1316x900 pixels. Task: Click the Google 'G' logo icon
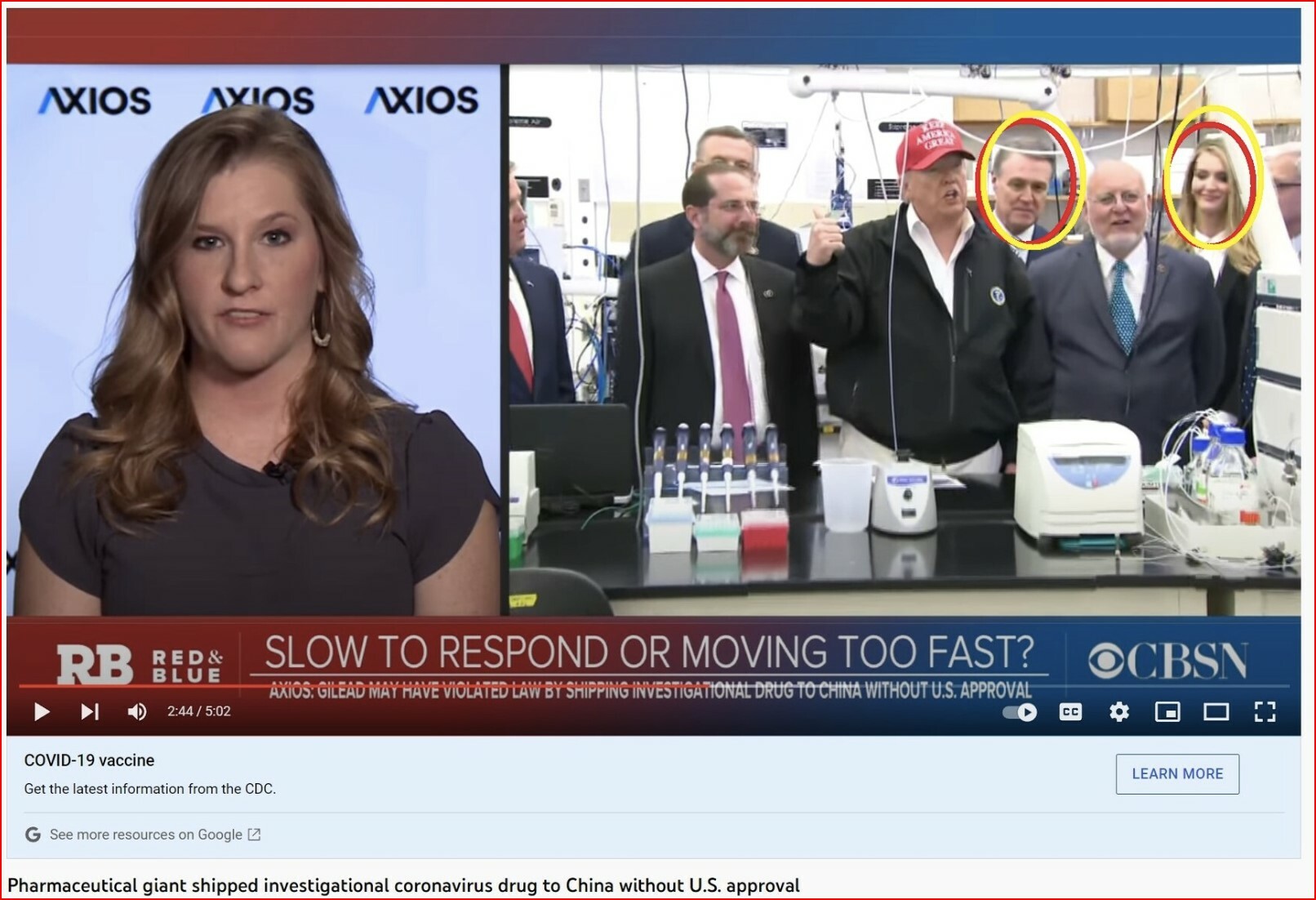33,835
